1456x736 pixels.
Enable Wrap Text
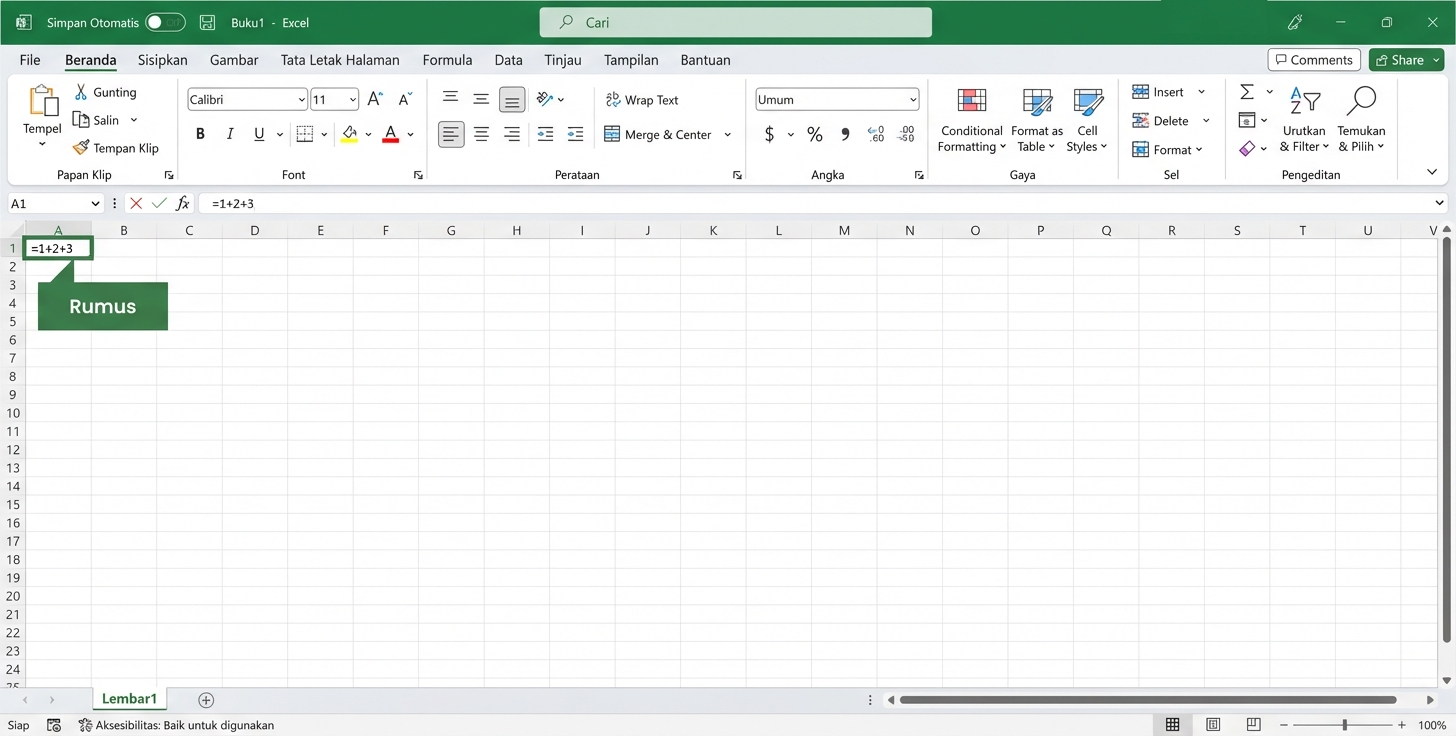coord(642,100)
